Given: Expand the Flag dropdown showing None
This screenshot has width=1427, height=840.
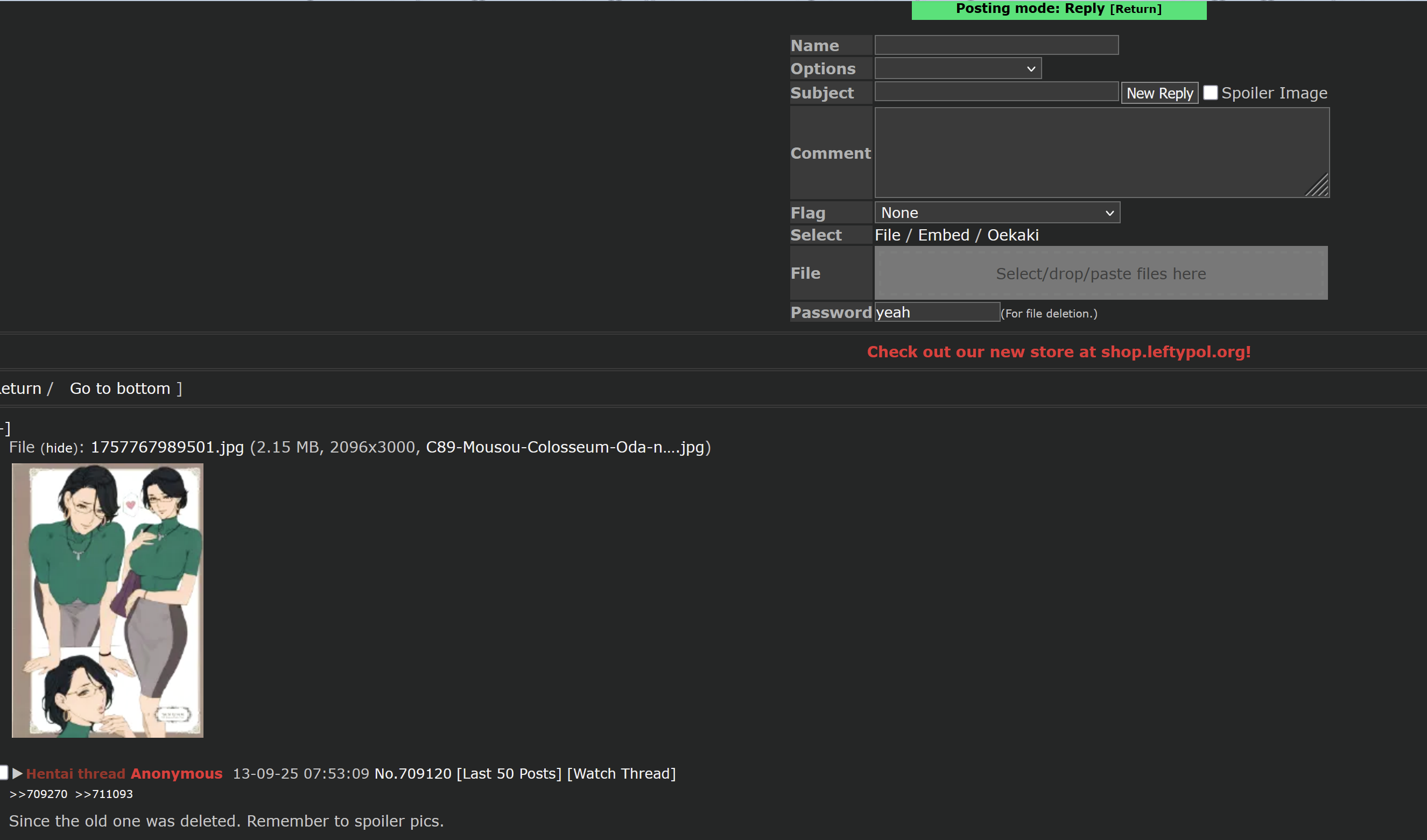Looking at the screenshot, I should coord(996,213).
